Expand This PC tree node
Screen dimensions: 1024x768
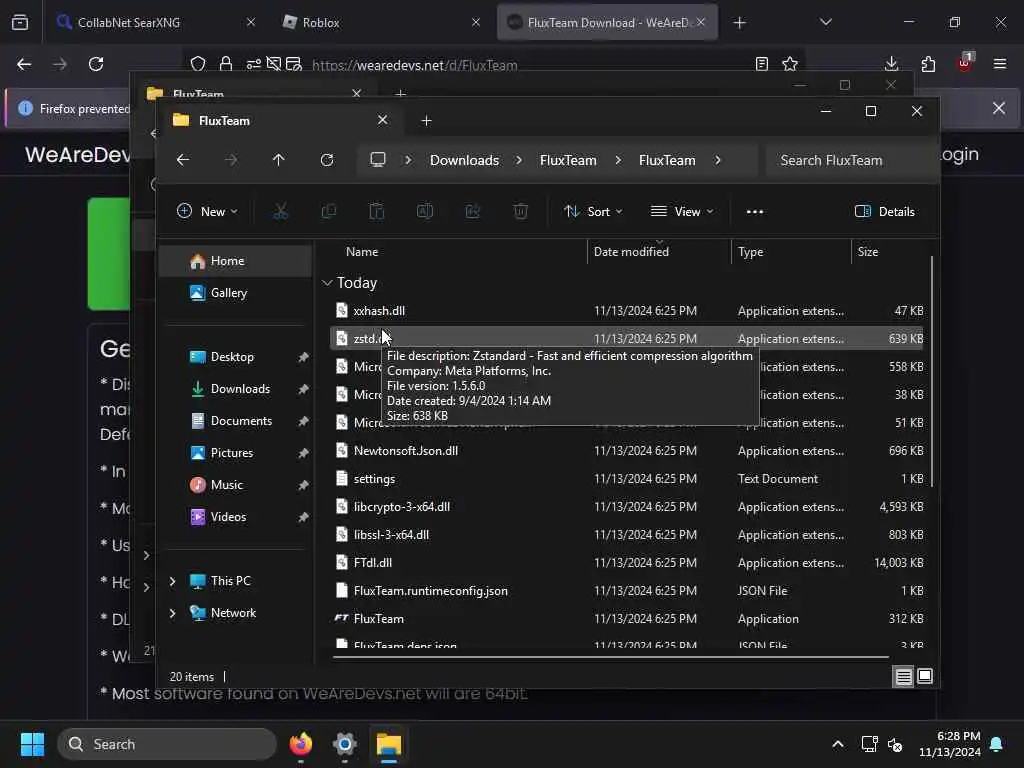click(x=172, y=581)
